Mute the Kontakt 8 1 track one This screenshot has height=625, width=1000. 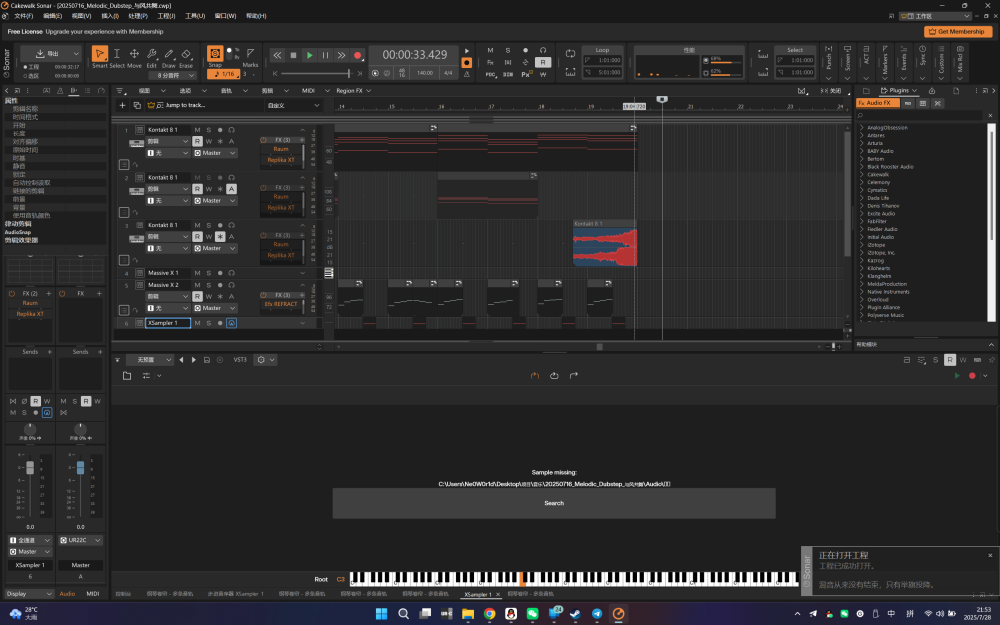point(197,130)
